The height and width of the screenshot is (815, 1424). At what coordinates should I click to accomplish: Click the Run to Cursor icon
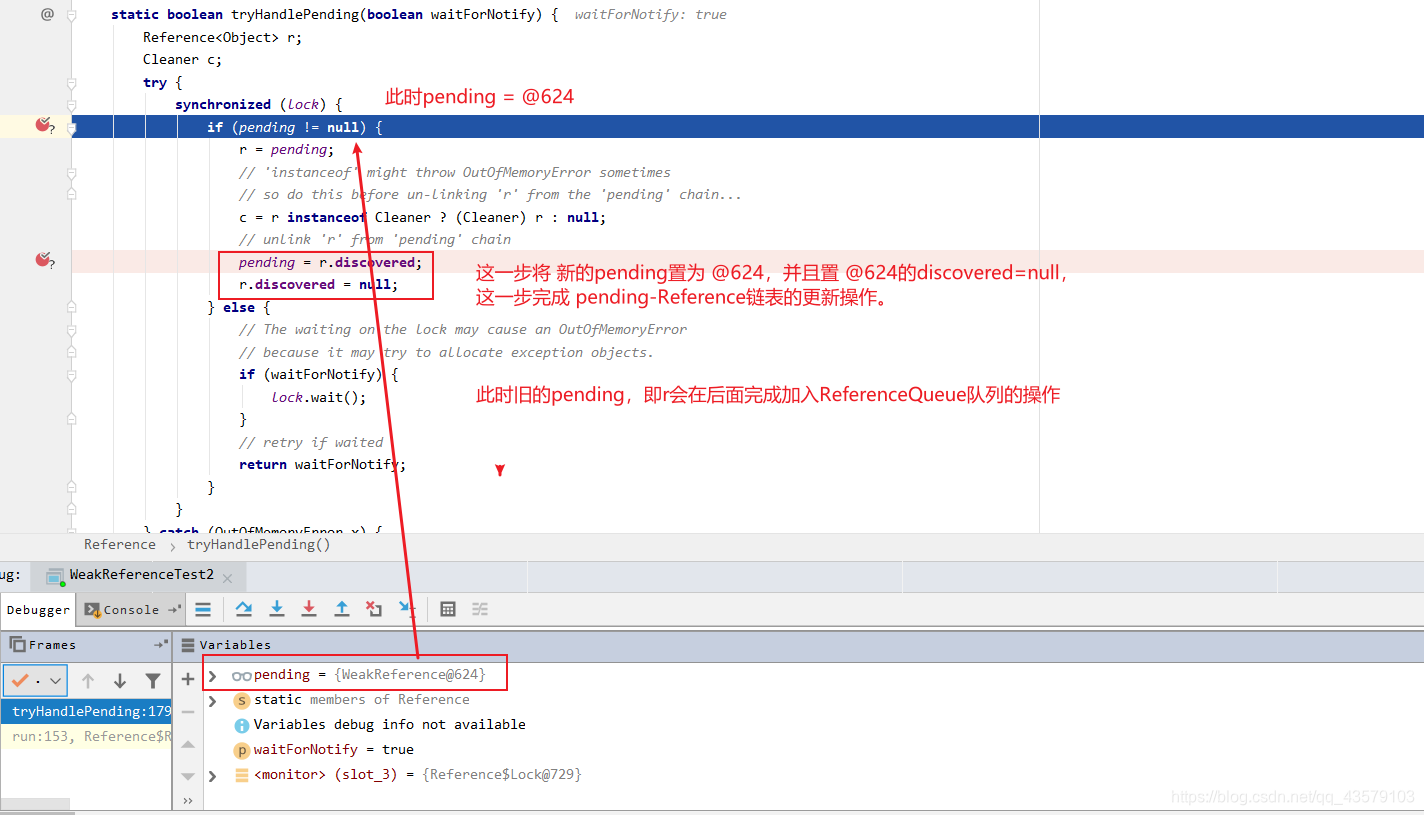pos(407,609)
